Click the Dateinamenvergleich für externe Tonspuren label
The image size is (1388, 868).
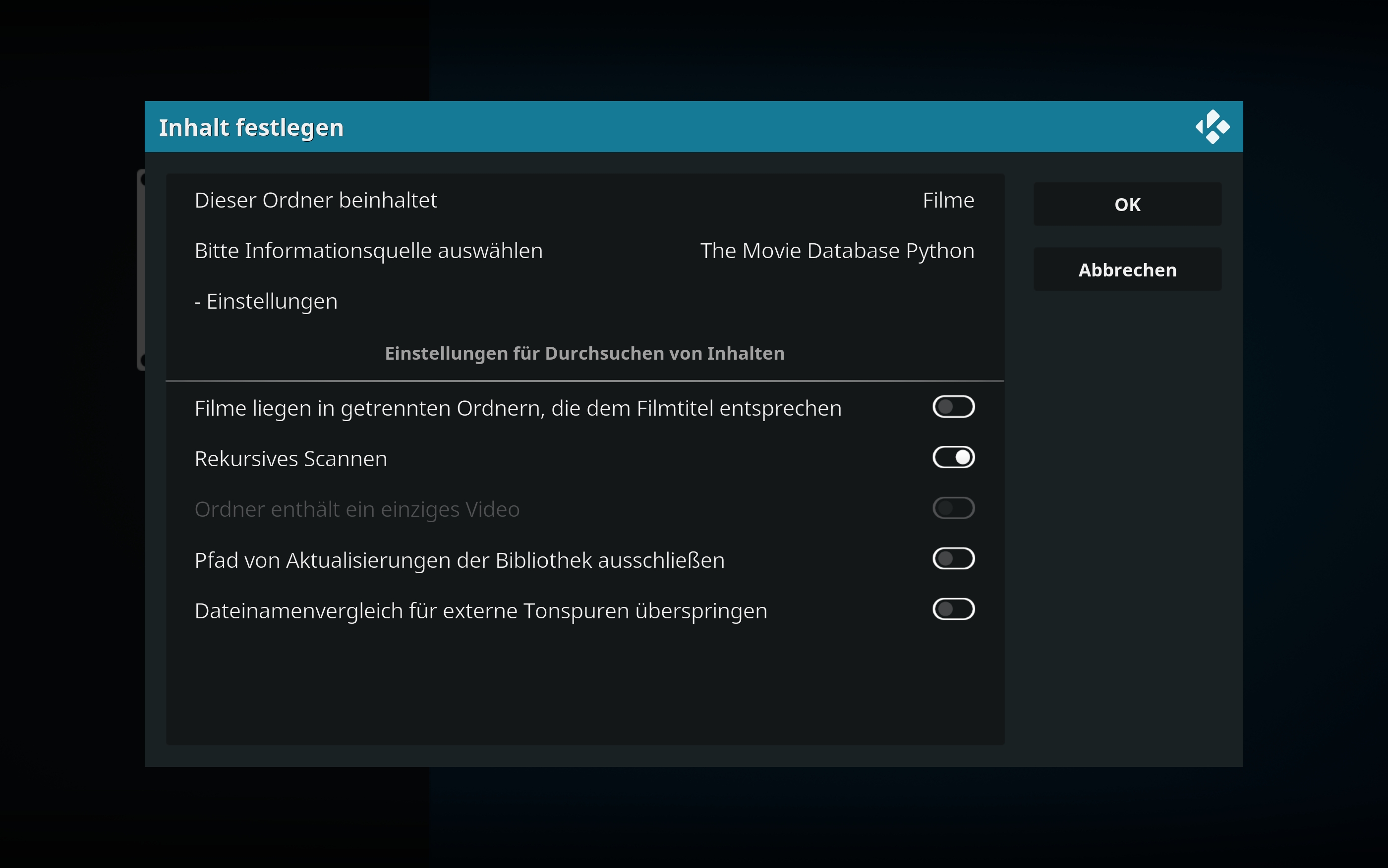(481, 611)
